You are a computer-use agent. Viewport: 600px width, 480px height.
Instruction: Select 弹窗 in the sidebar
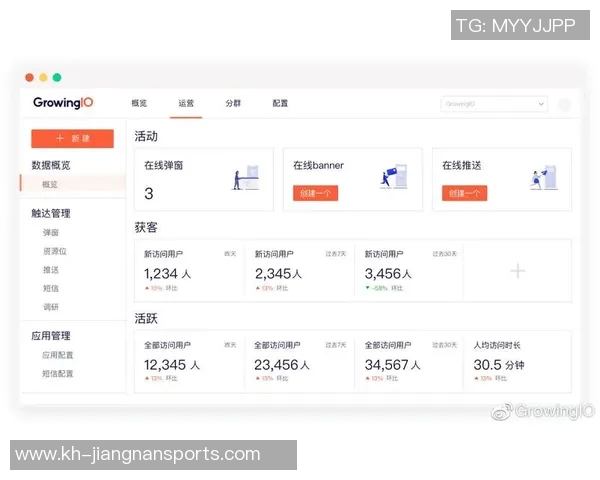point(50,232)
